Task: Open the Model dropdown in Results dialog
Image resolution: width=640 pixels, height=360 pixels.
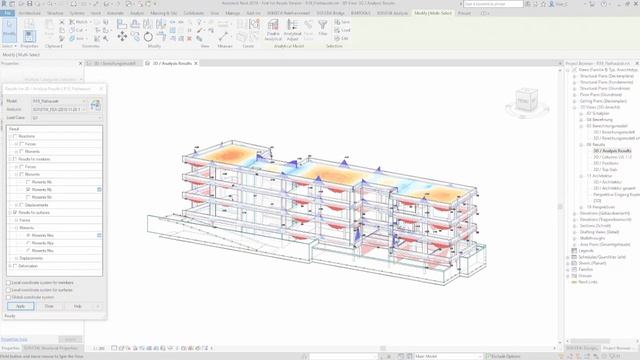Action: click(x=60, y=101)
